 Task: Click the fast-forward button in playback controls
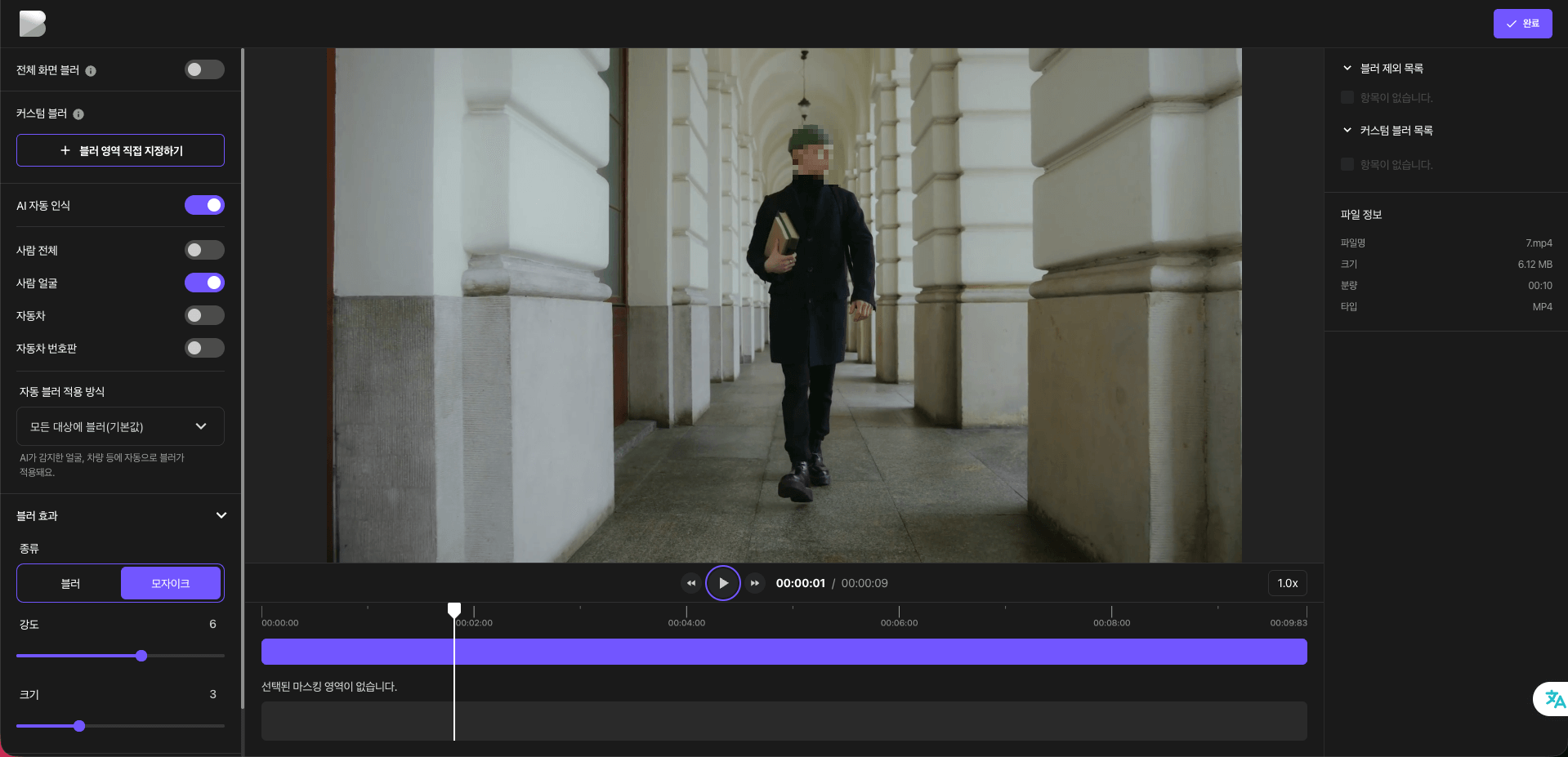tap(755, 583)
